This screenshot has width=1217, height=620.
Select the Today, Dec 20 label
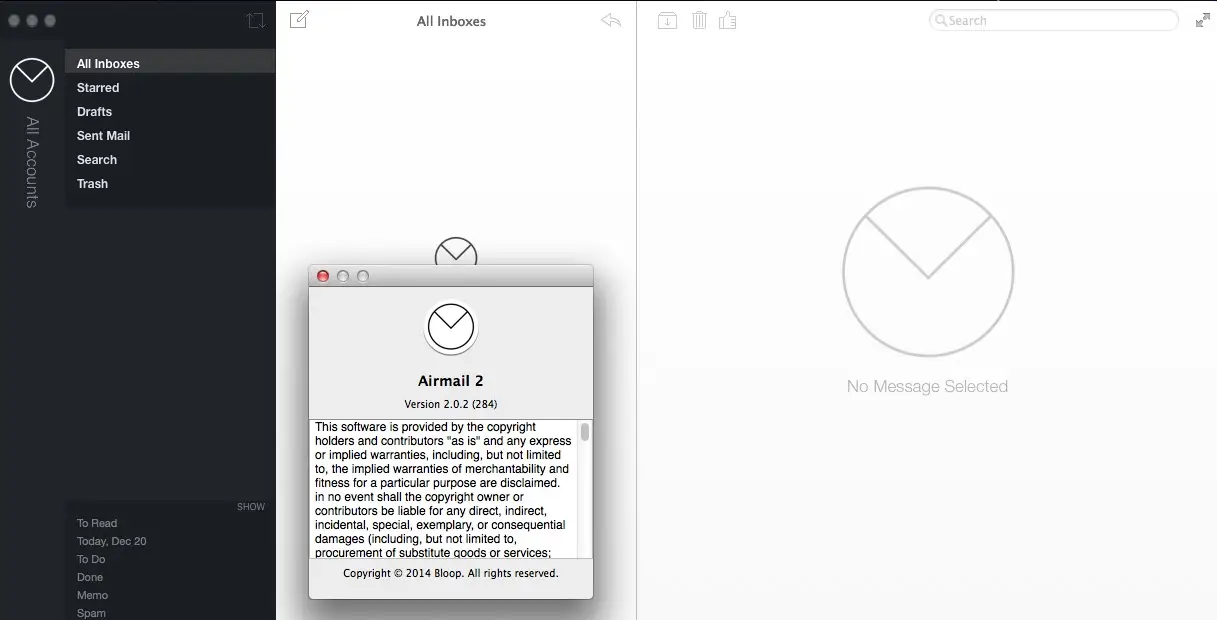[x=112, y=541]
